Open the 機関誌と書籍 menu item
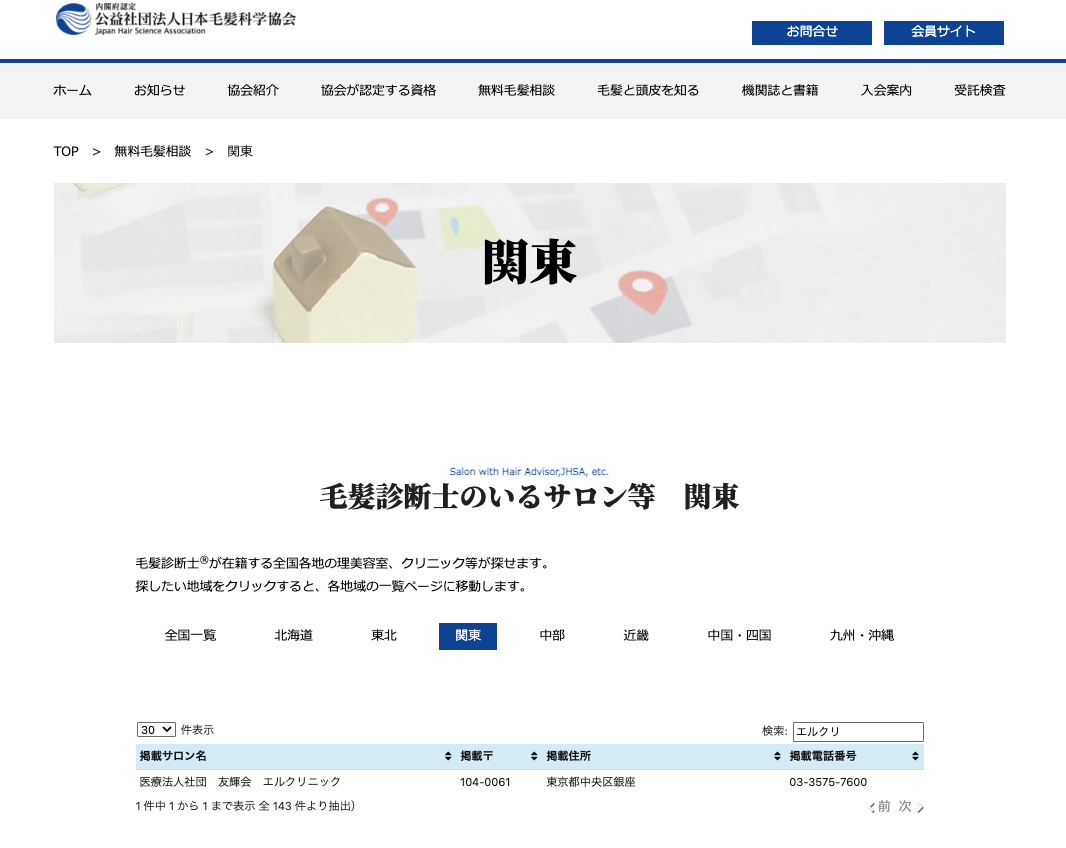This screenshot has height=848, width=1066. [780, 90]
